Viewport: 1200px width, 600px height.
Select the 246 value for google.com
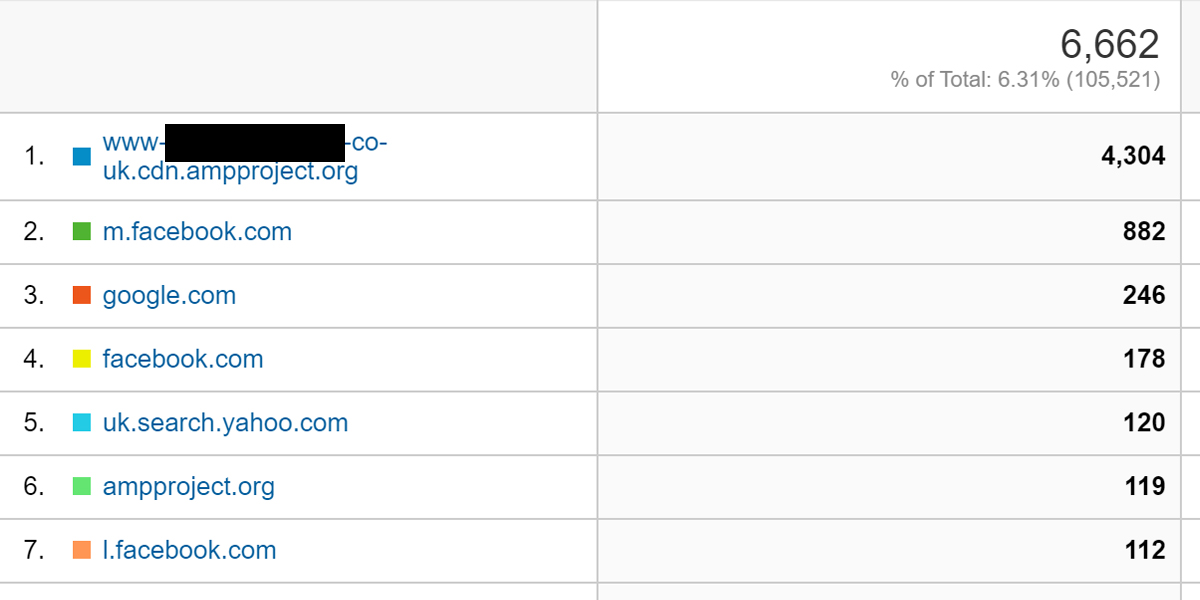(x=1143, y=295)
